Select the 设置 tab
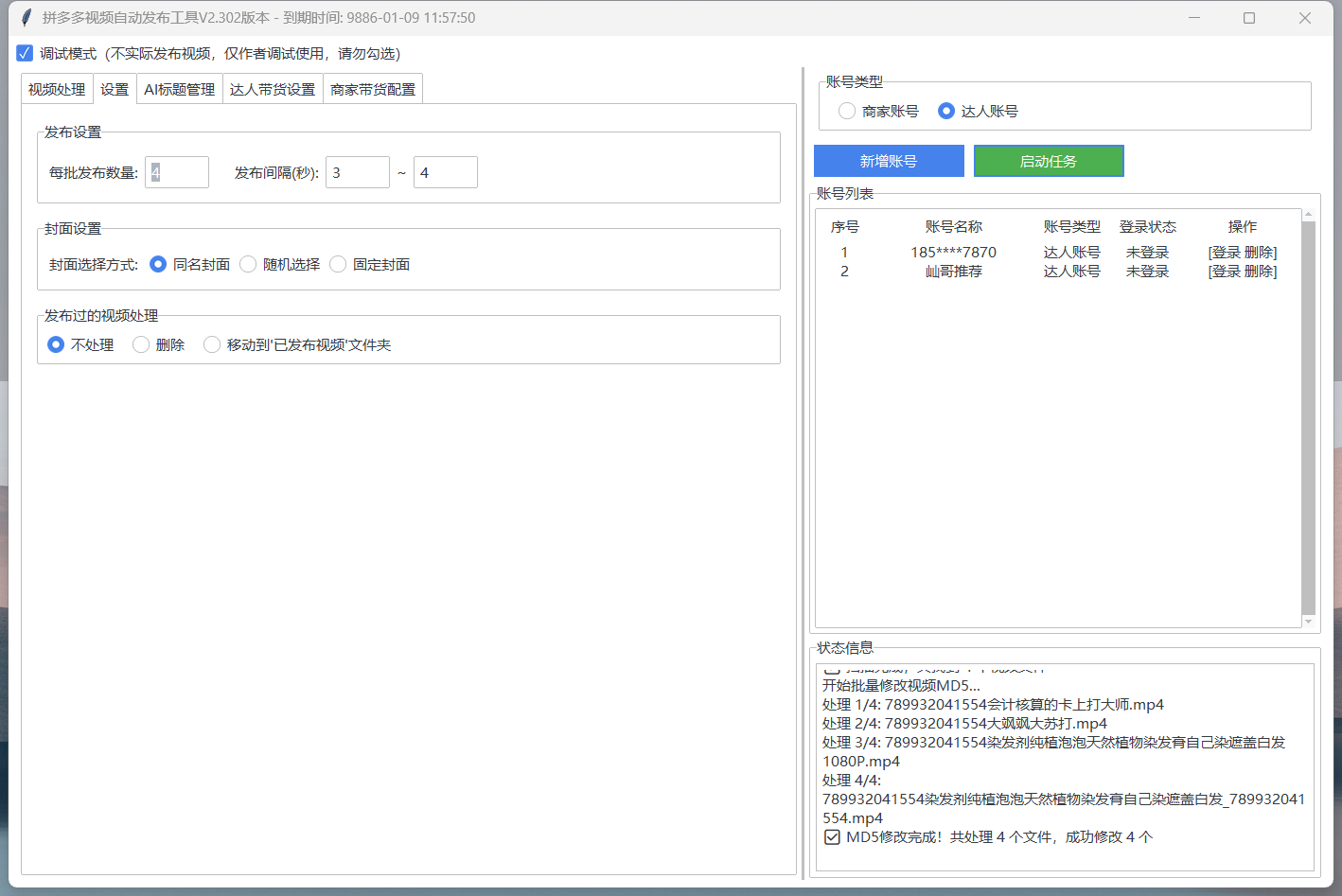 (x=115, y=89)
